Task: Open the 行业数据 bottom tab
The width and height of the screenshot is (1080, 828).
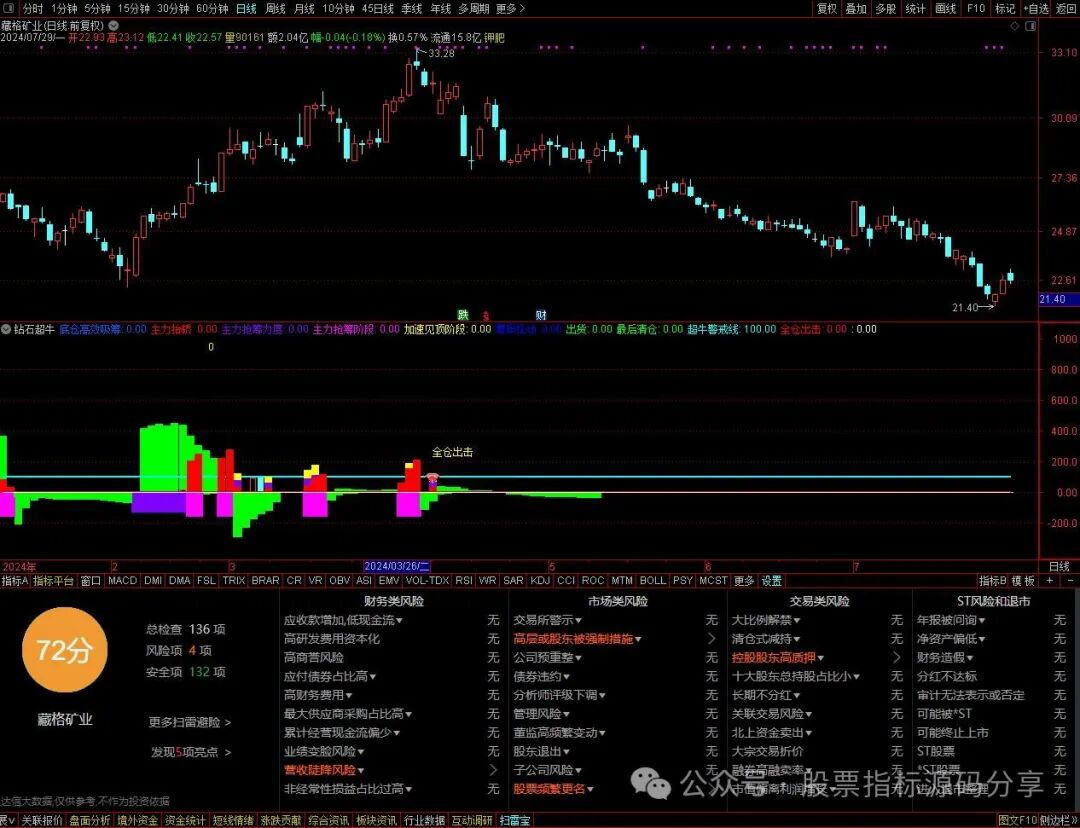Action: [424, 820]
